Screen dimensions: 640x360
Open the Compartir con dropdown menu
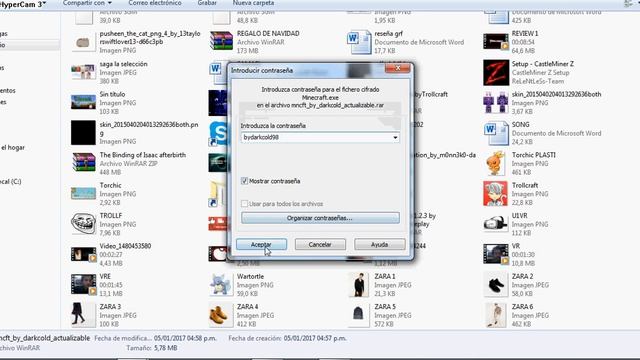[87, 3]
